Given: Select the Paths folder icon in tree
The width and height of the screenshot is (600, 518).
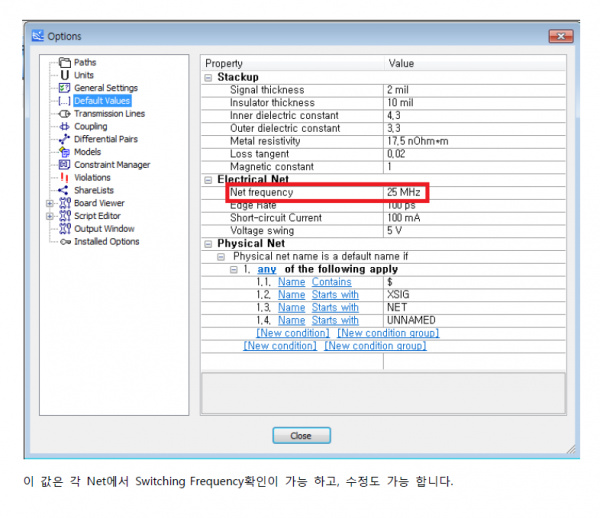Looking at the screenshot, I should (x=65, y=63).
